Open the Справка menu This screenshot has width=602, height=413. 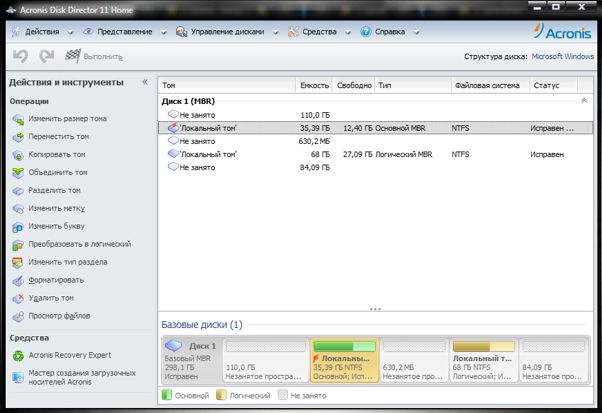[390, 32]
